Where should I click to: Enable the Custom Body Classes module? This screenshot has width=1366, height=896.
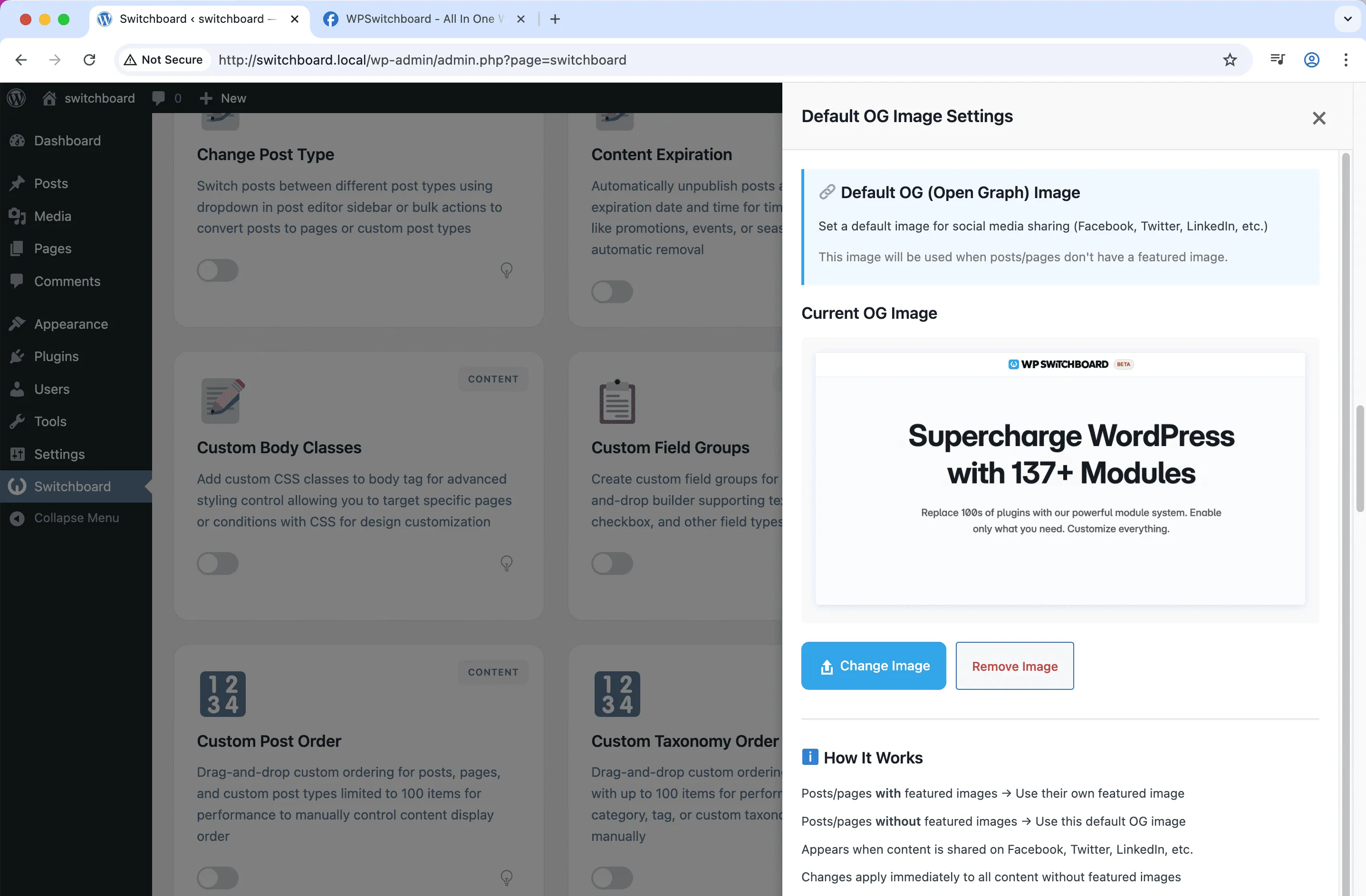(x=218, y=563)
